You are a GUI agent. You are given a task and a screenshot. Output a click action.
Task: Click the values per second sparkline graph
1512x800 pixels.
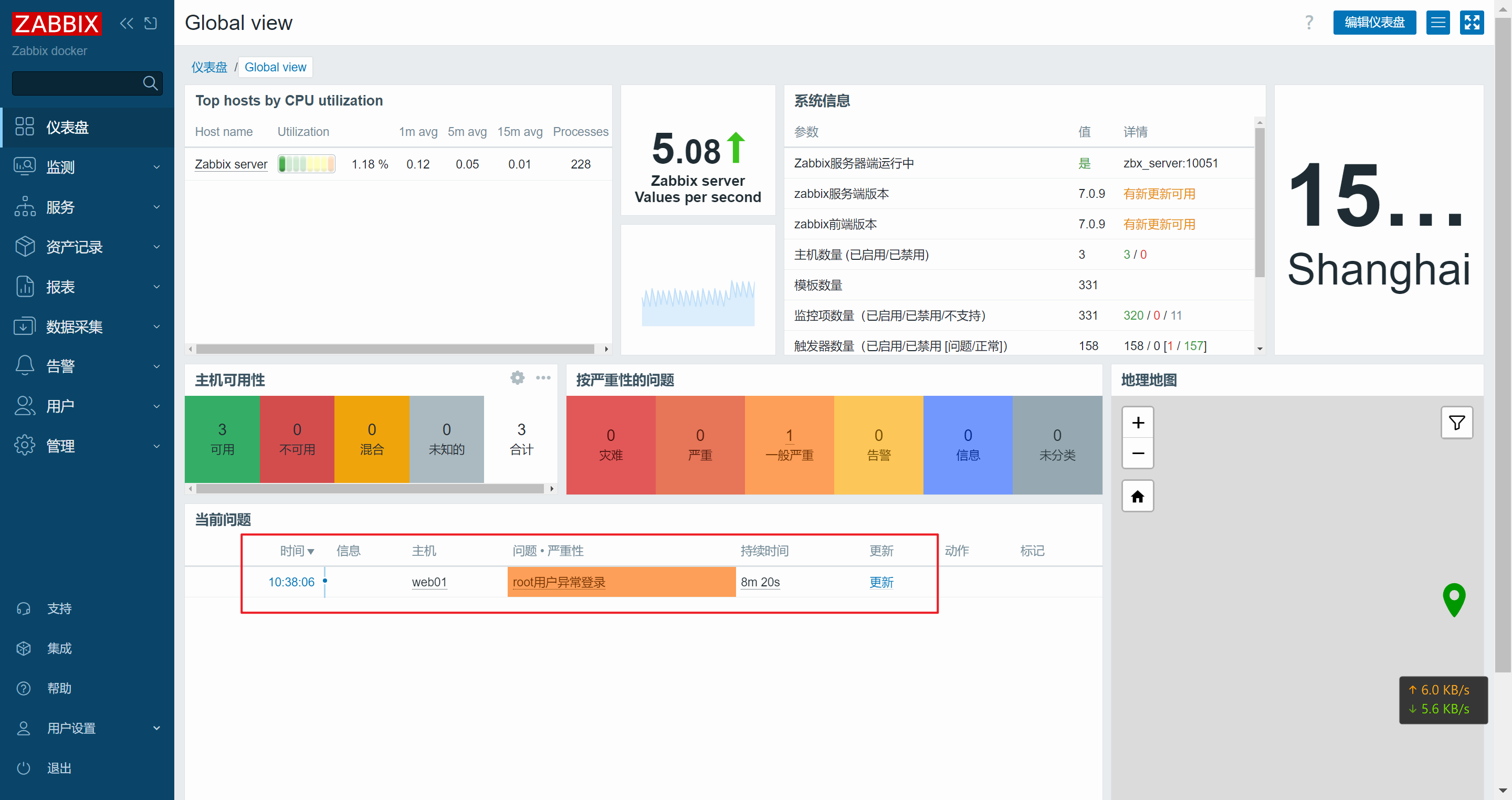coord(698,302)
